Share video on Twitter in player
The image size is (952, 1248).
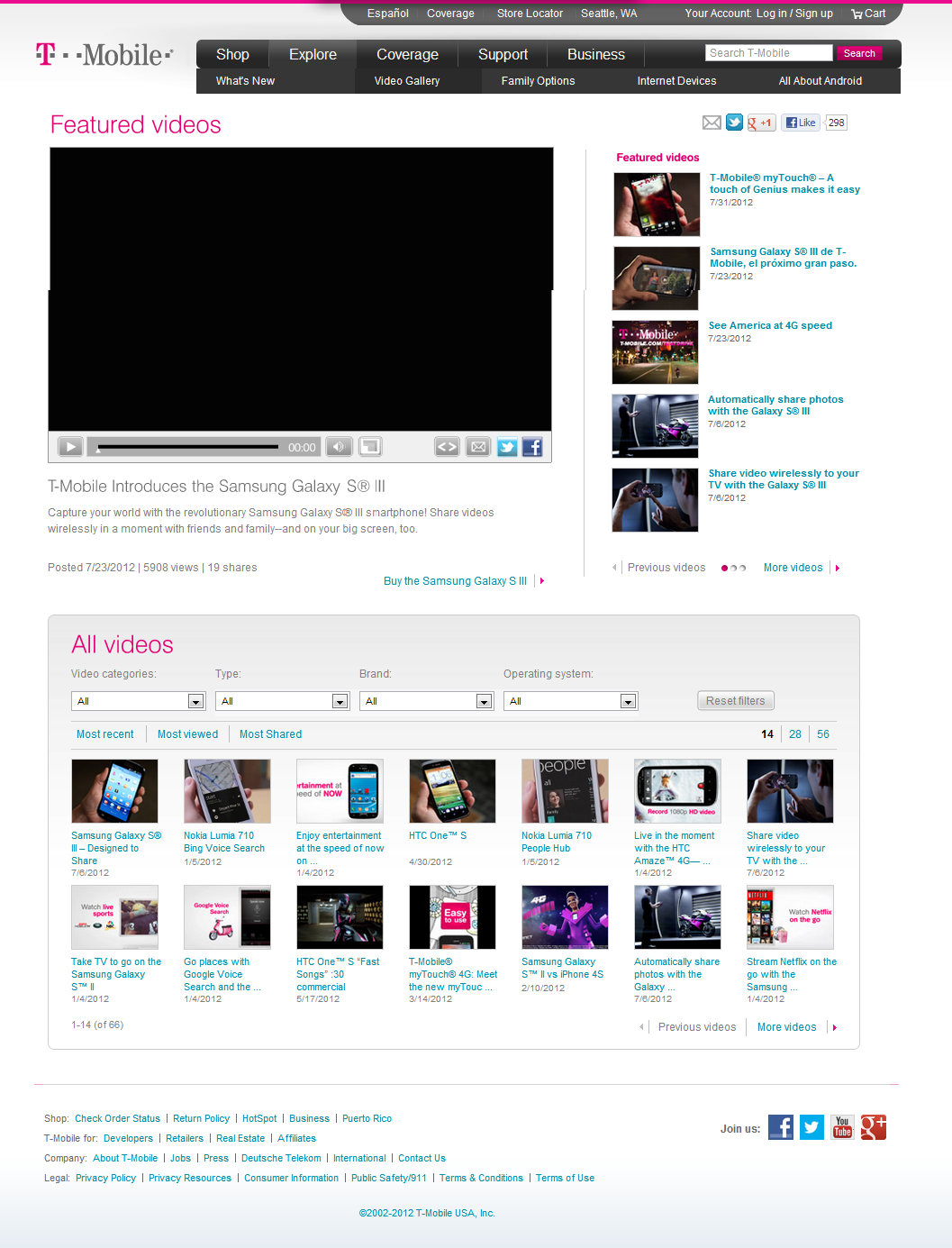[507, 446]
